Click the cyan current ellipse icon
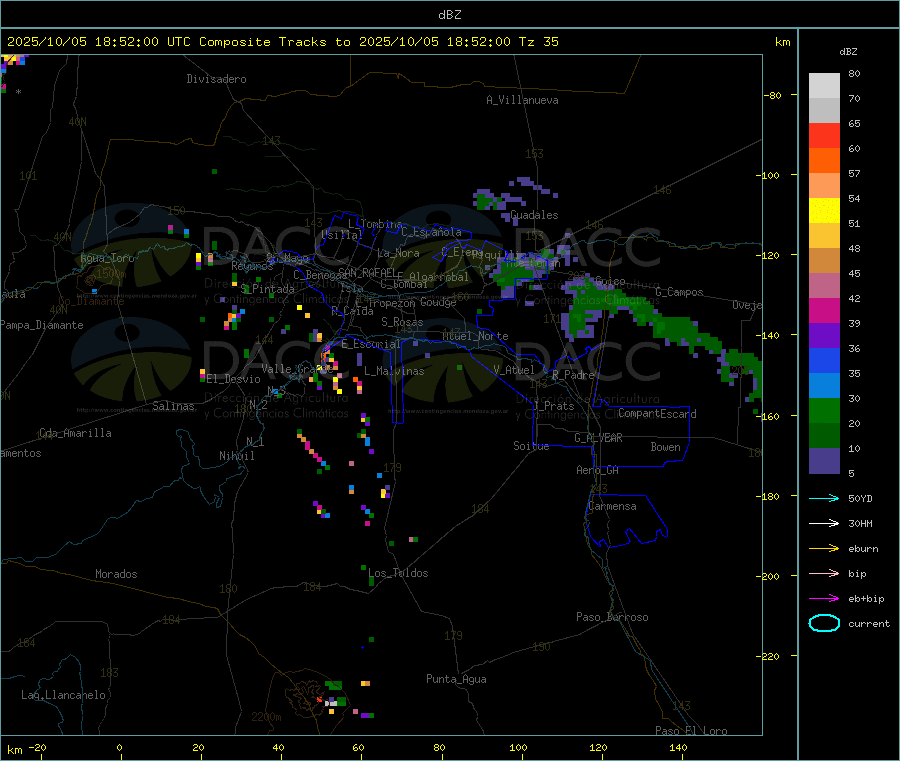Screen dimensions: 900x761 tap(823, 623)
